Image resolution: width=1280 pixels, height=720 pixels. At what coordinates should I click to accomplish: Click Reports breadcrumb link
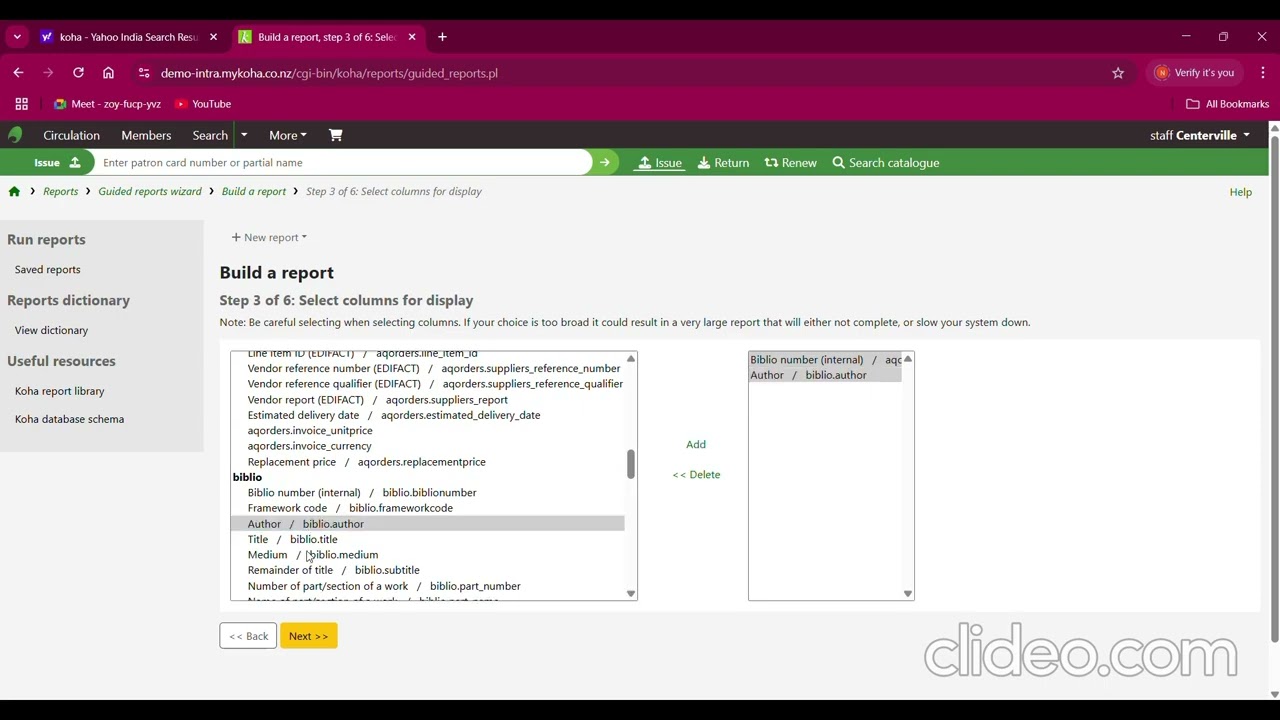tap(60, 191)
